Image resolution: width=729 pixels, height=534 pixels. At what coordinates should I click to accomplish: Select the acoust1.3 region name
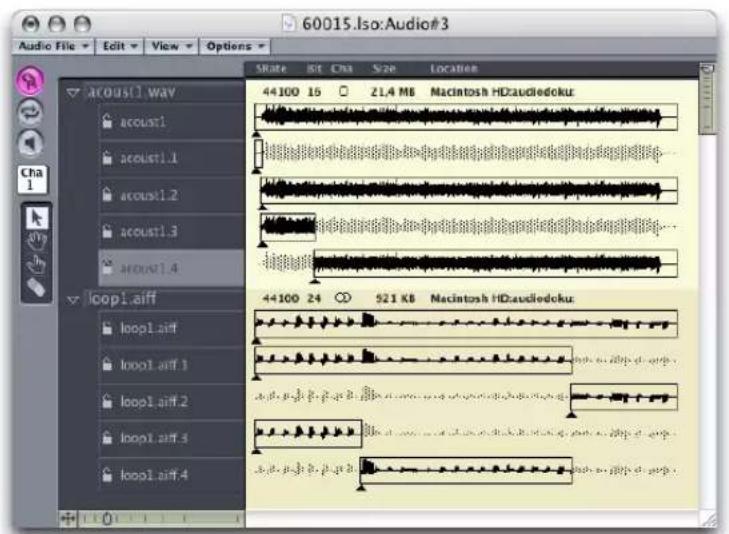click(x=149, y=231)
